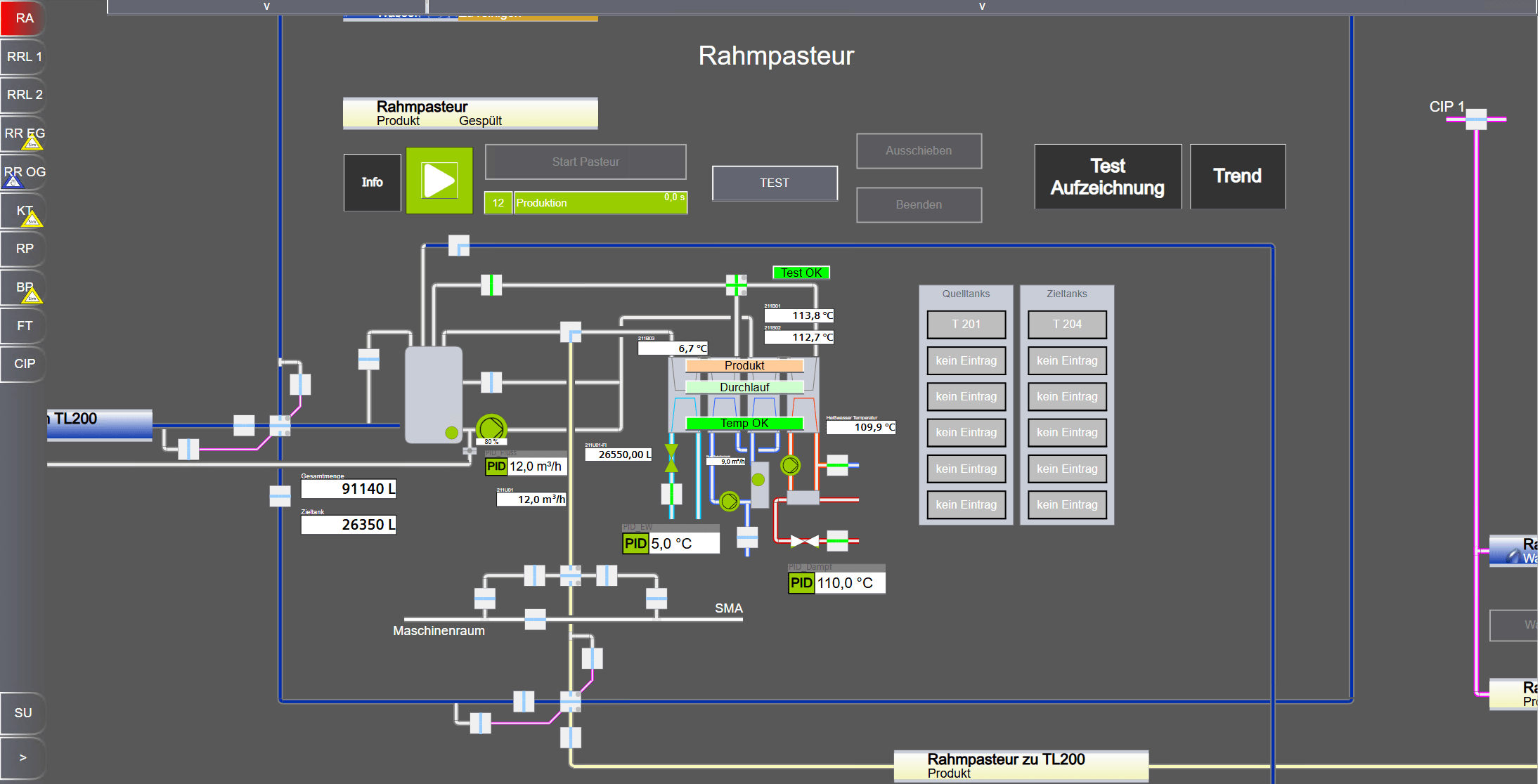Open the 110,0 °C steam PID controller
The width and height of the screenshot is (1540, 784).
point(836,582)
